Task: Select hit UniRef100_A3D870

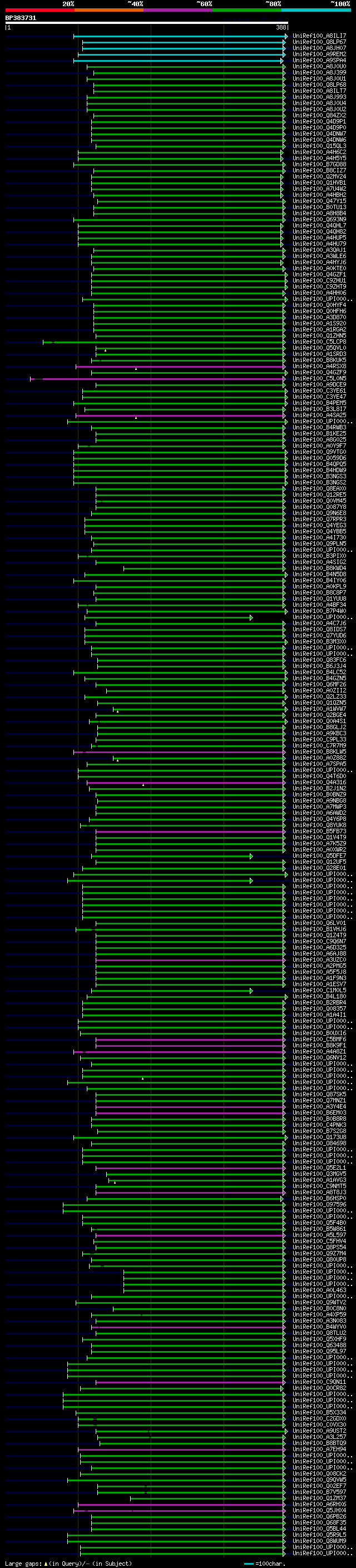Action: click(319, 318)
